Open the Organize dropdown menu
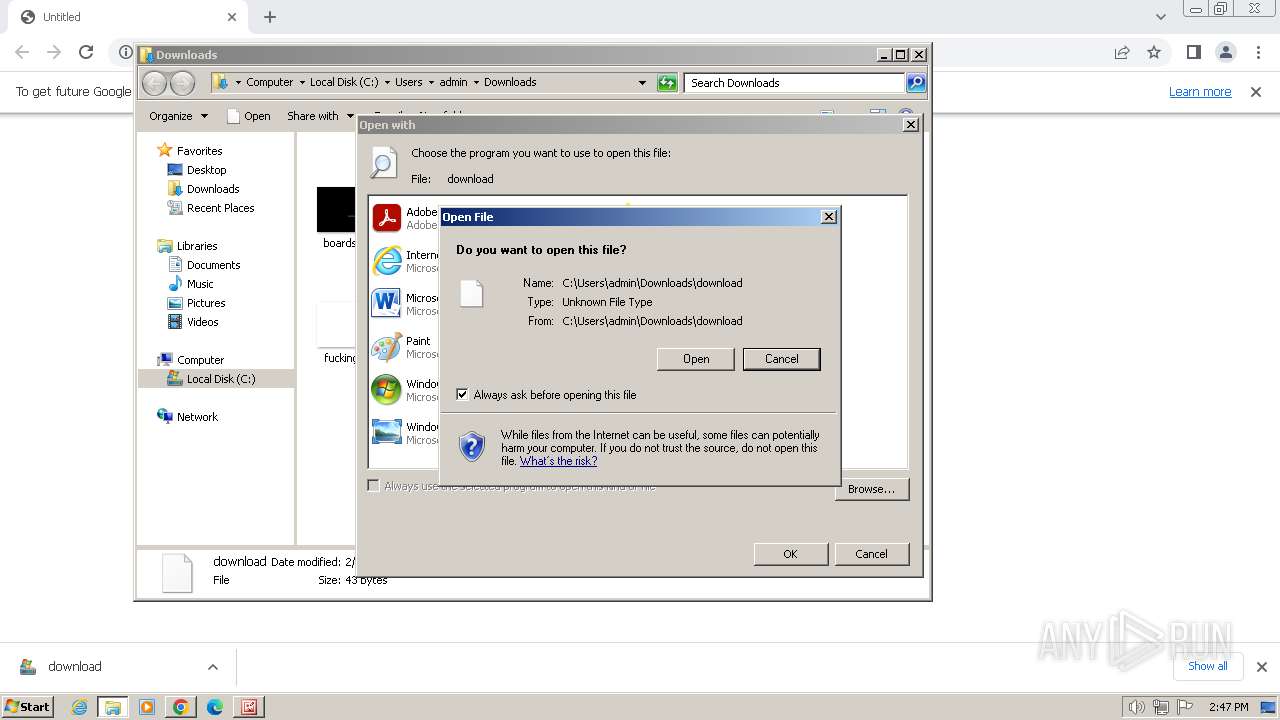 pos(178,116)
